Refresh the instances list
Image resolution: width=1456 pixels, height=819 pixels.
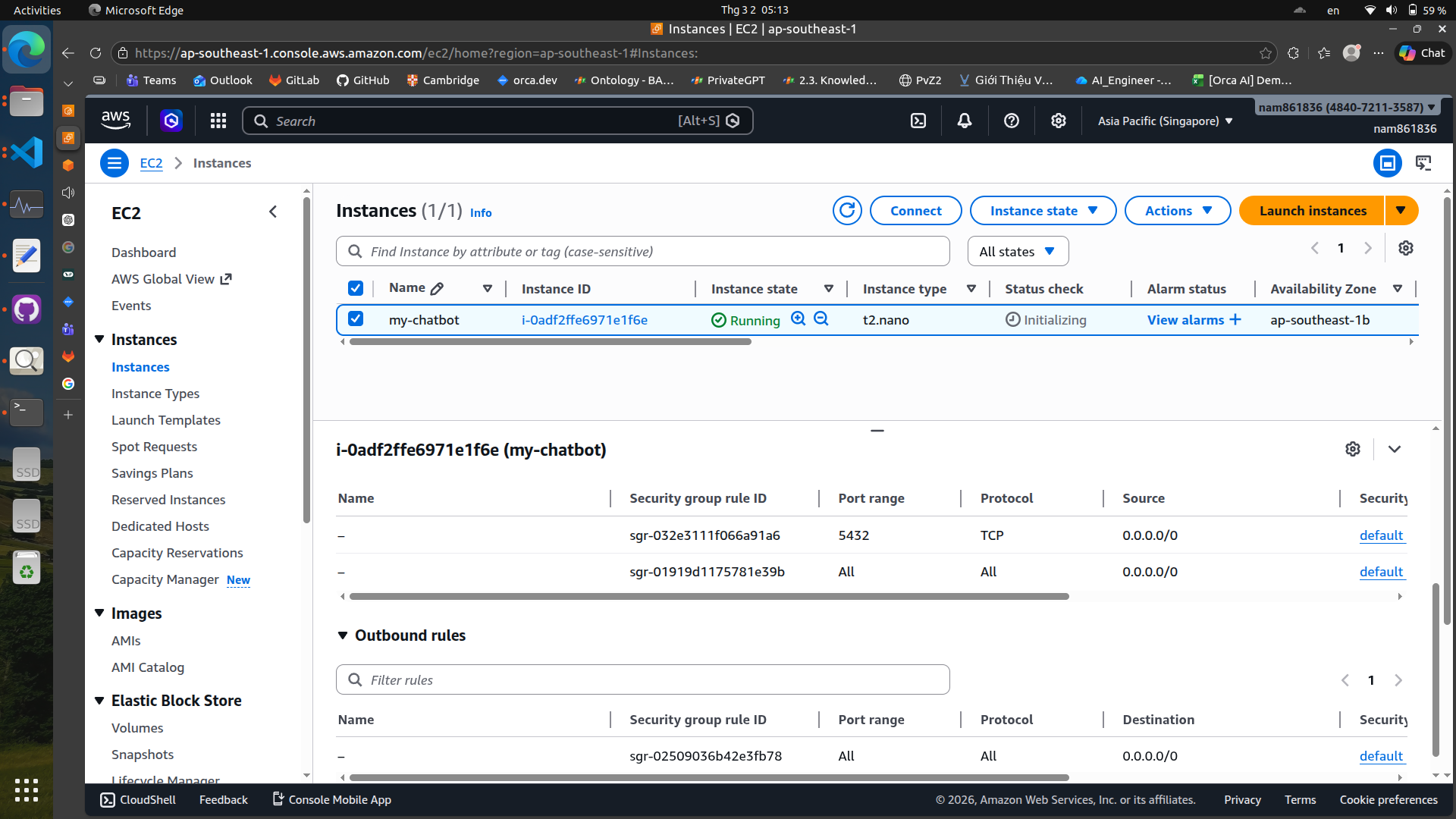[x=847, y=210]
